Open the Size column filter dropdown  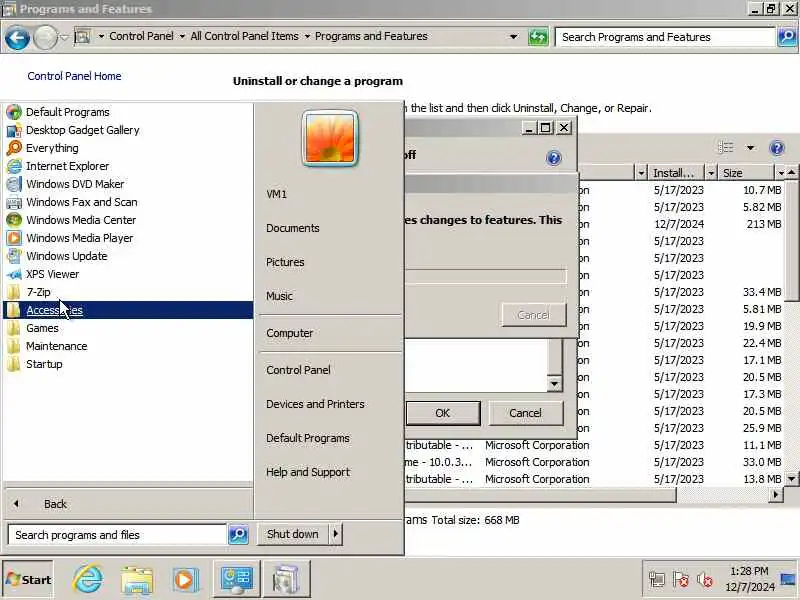[x=781, y=173]
